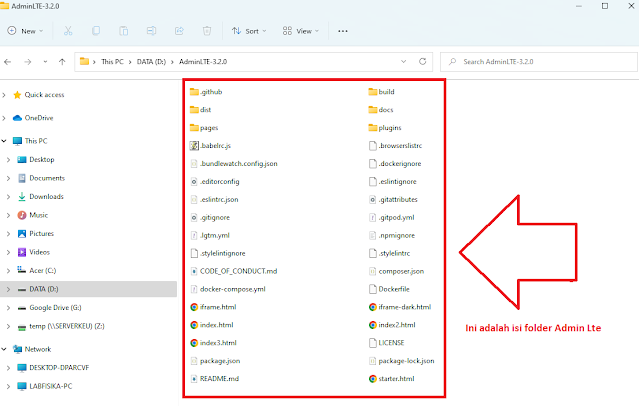Image resolution: width=639 pixels, height=406 pixels.
Task: Select the .gitignore file
Action: [215, 217]
